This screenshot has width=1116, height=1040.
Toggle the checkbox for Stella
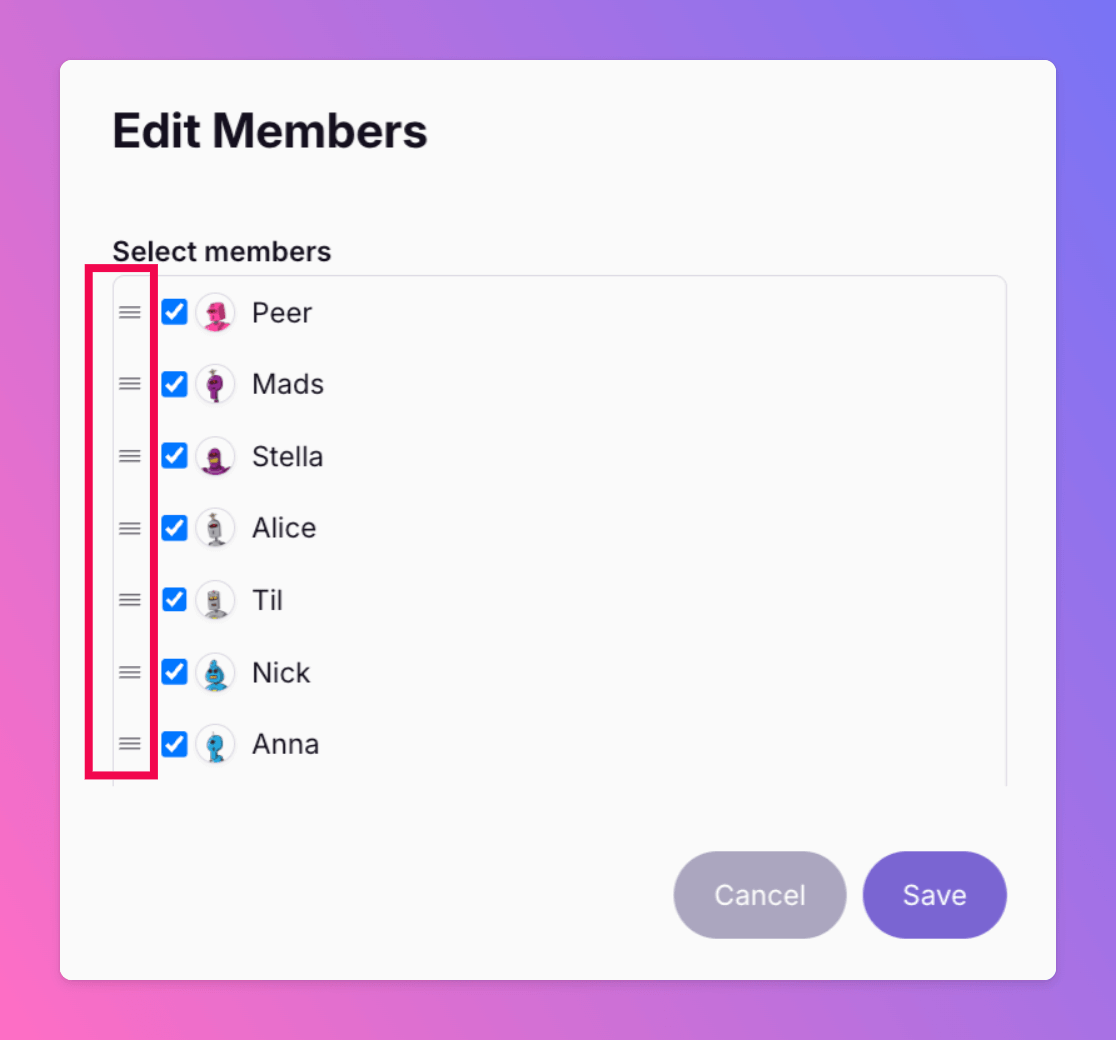175,456
